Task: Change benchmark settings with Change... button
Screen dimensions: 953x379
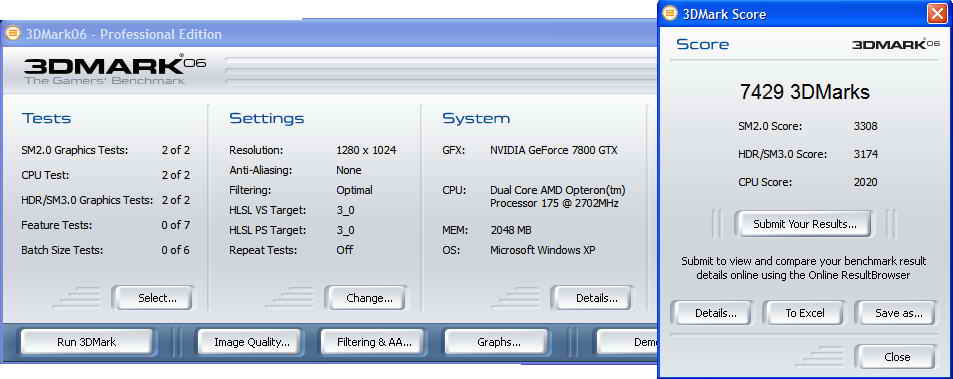Action: pyautogui.click(x=365, y=298)
